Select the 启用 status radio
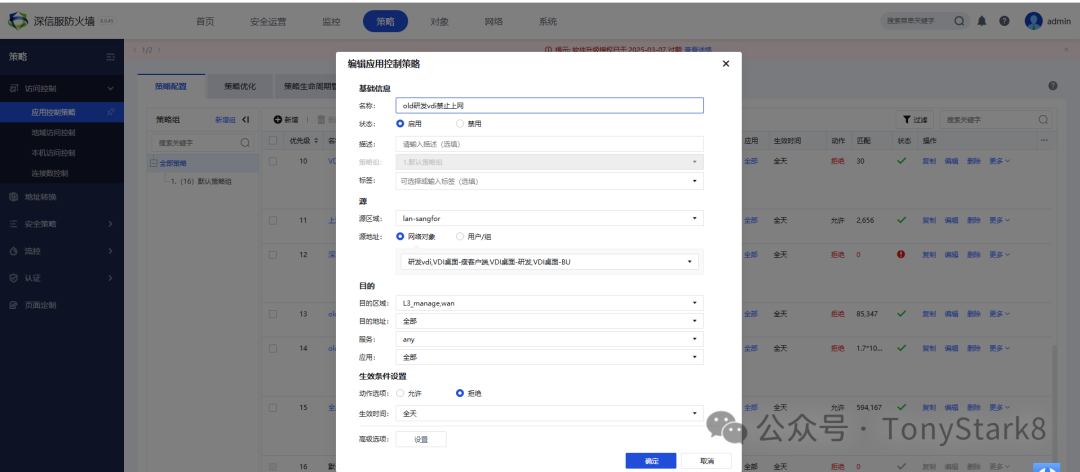1080x472 pixels. (400, 124)
